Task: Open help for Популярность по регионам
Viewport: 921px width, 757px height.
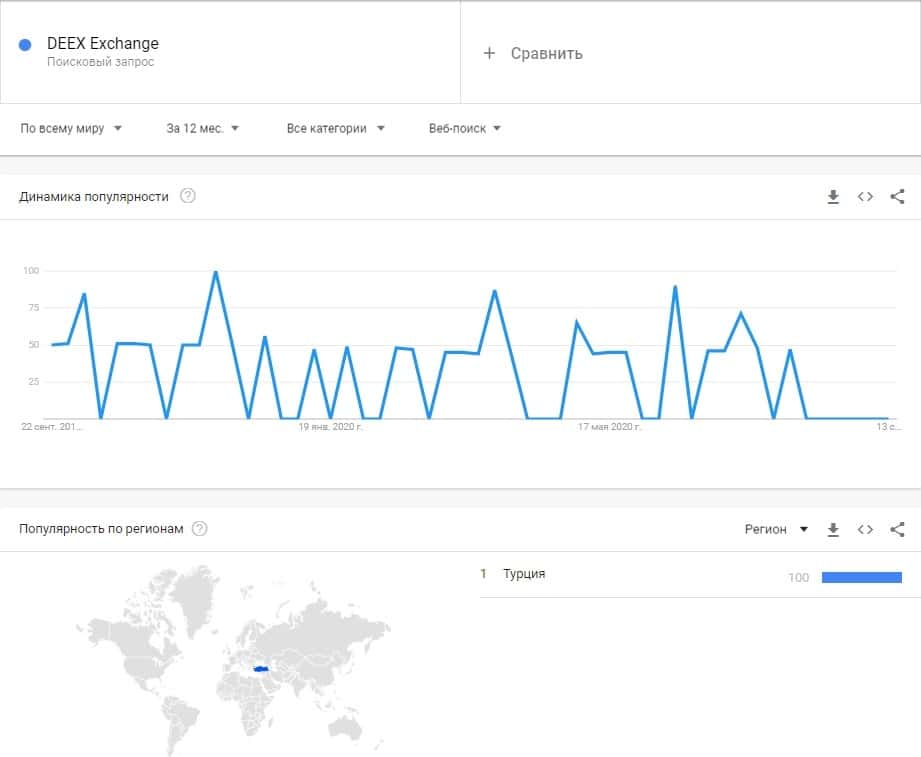Action: point(199,529)
